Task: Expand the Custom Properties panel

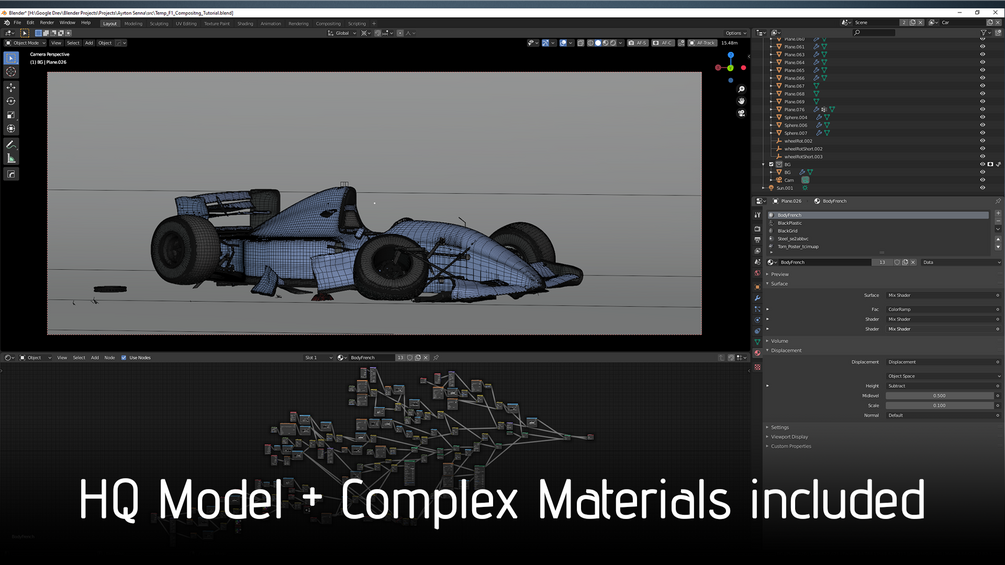Action: click(790, 446)
